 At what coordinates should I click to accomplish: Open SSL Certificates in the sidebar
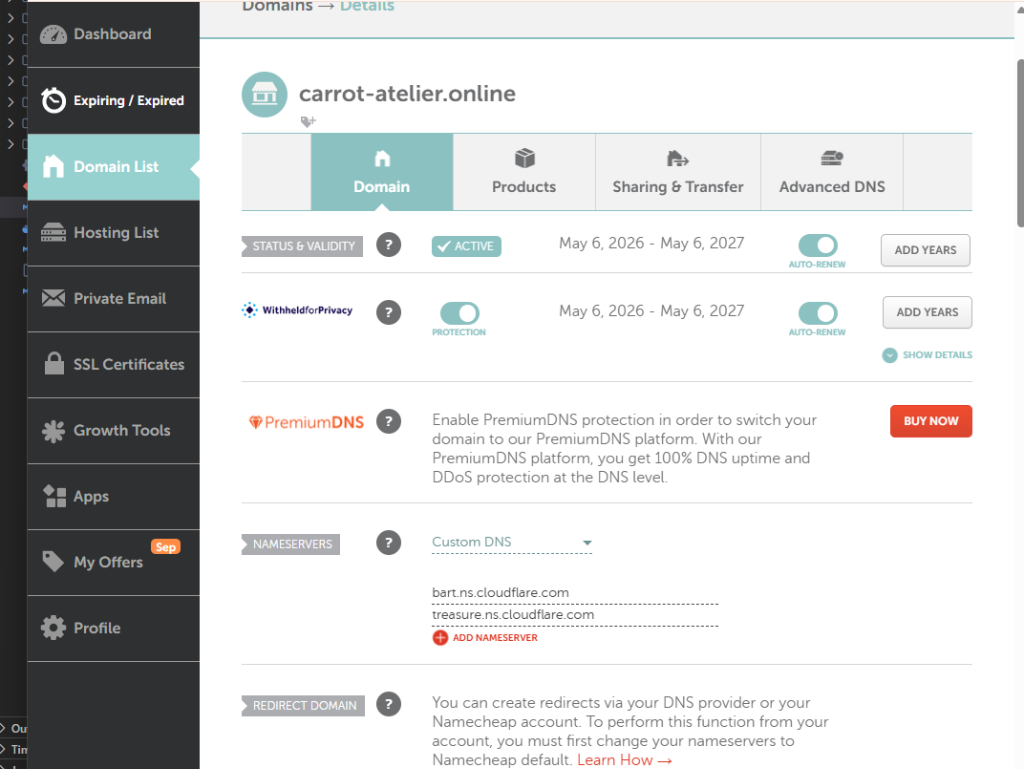pos(114,365)
